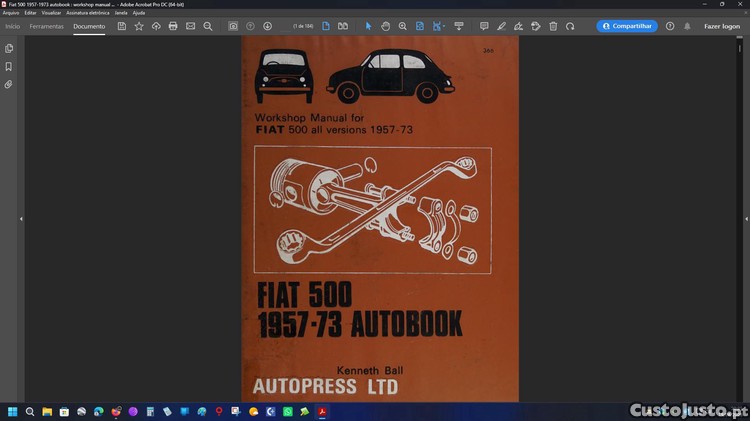Click the page number field
This screenshot has width=750, height=421.
coord(288,26)
